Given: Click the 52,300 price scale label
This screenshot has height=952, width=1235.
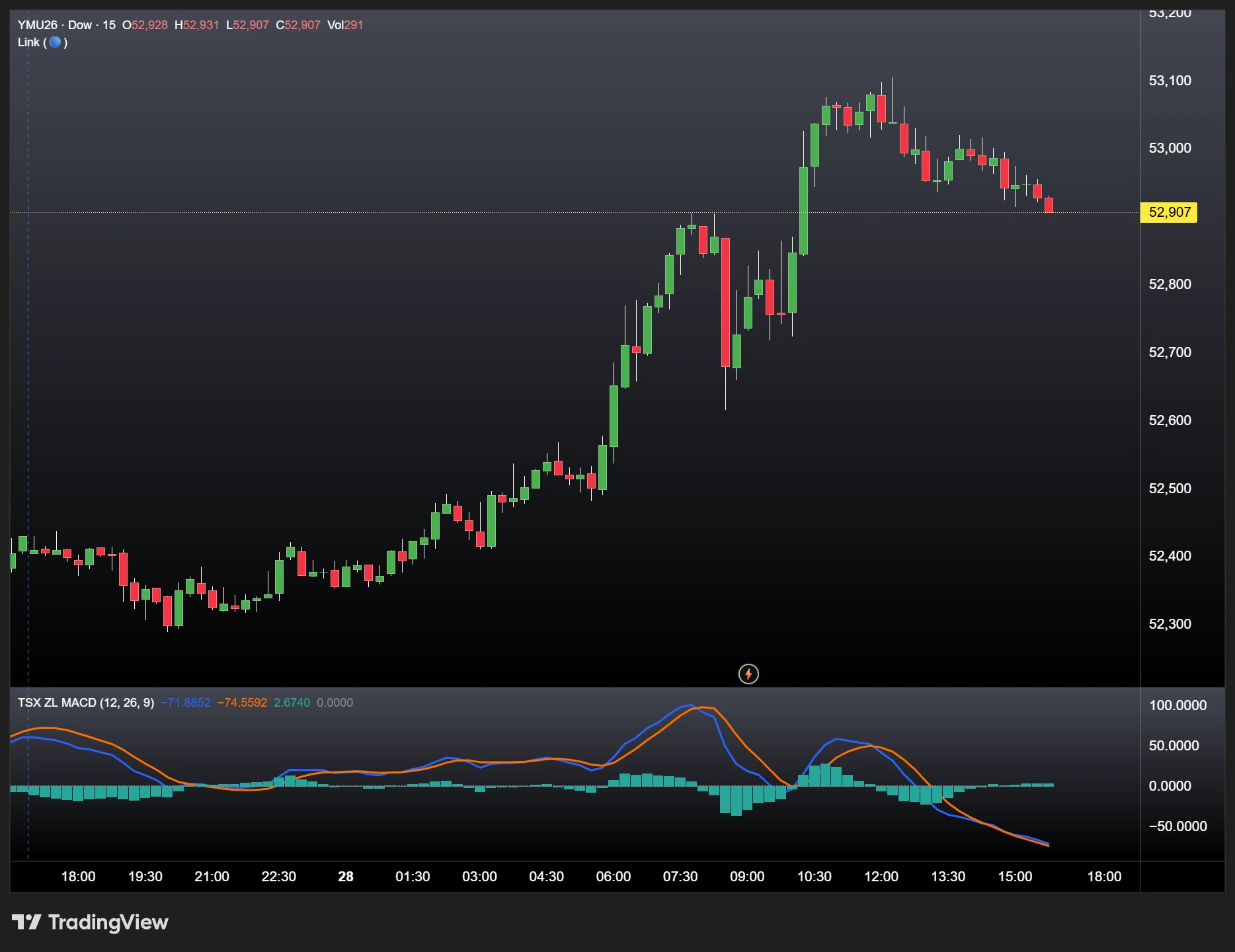Looking at the screenshot, I should (1170, 624).
